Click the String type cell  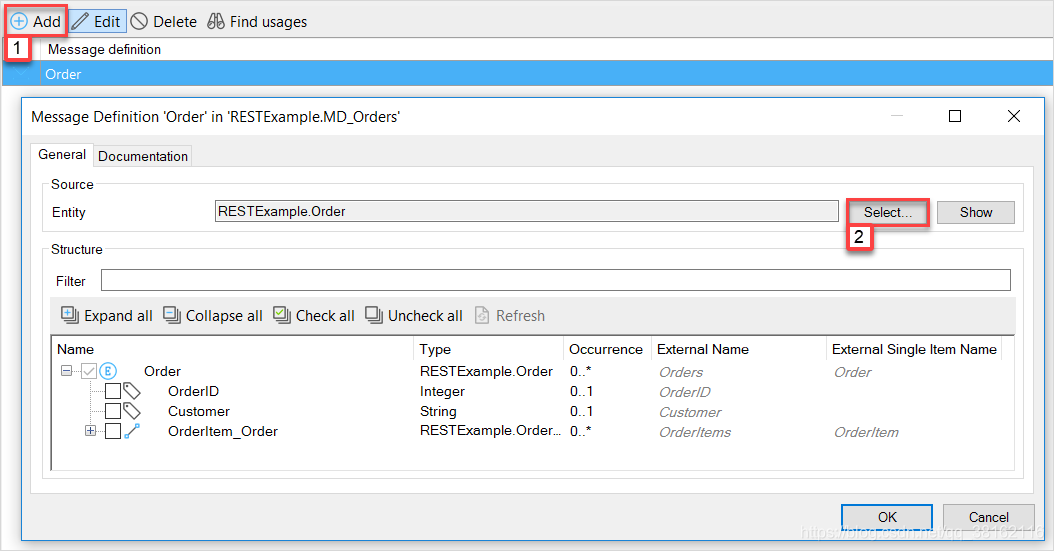[438, 411]
